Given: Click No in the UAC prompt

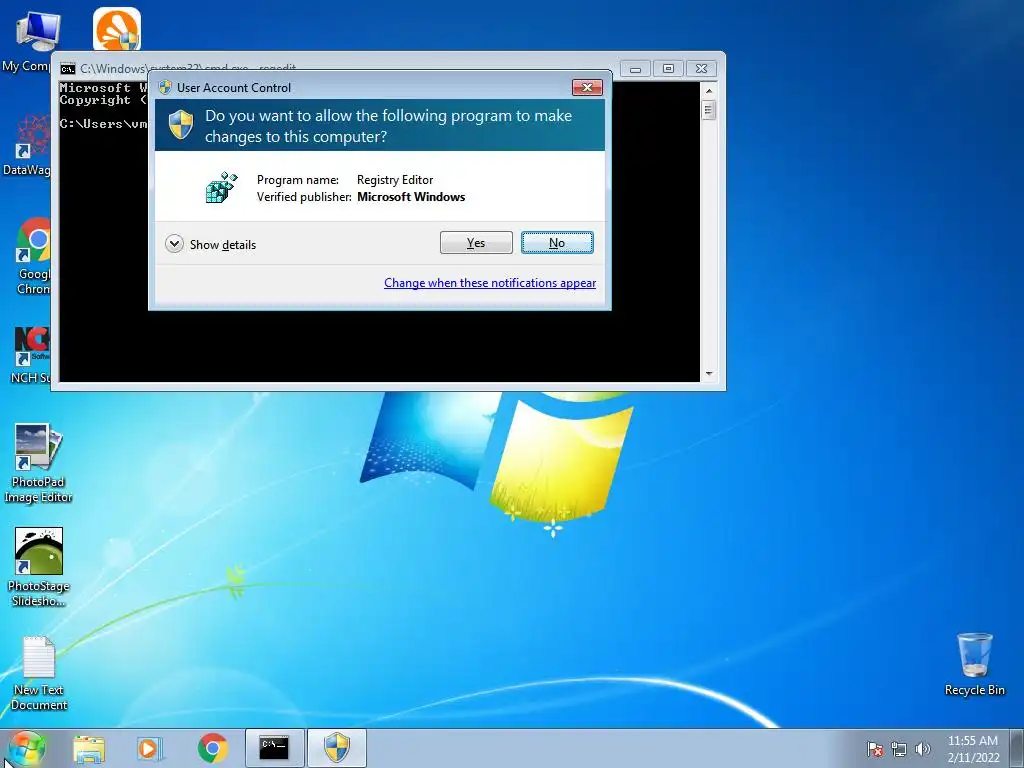Looking at the screenshot, I should tap(557, 243).
